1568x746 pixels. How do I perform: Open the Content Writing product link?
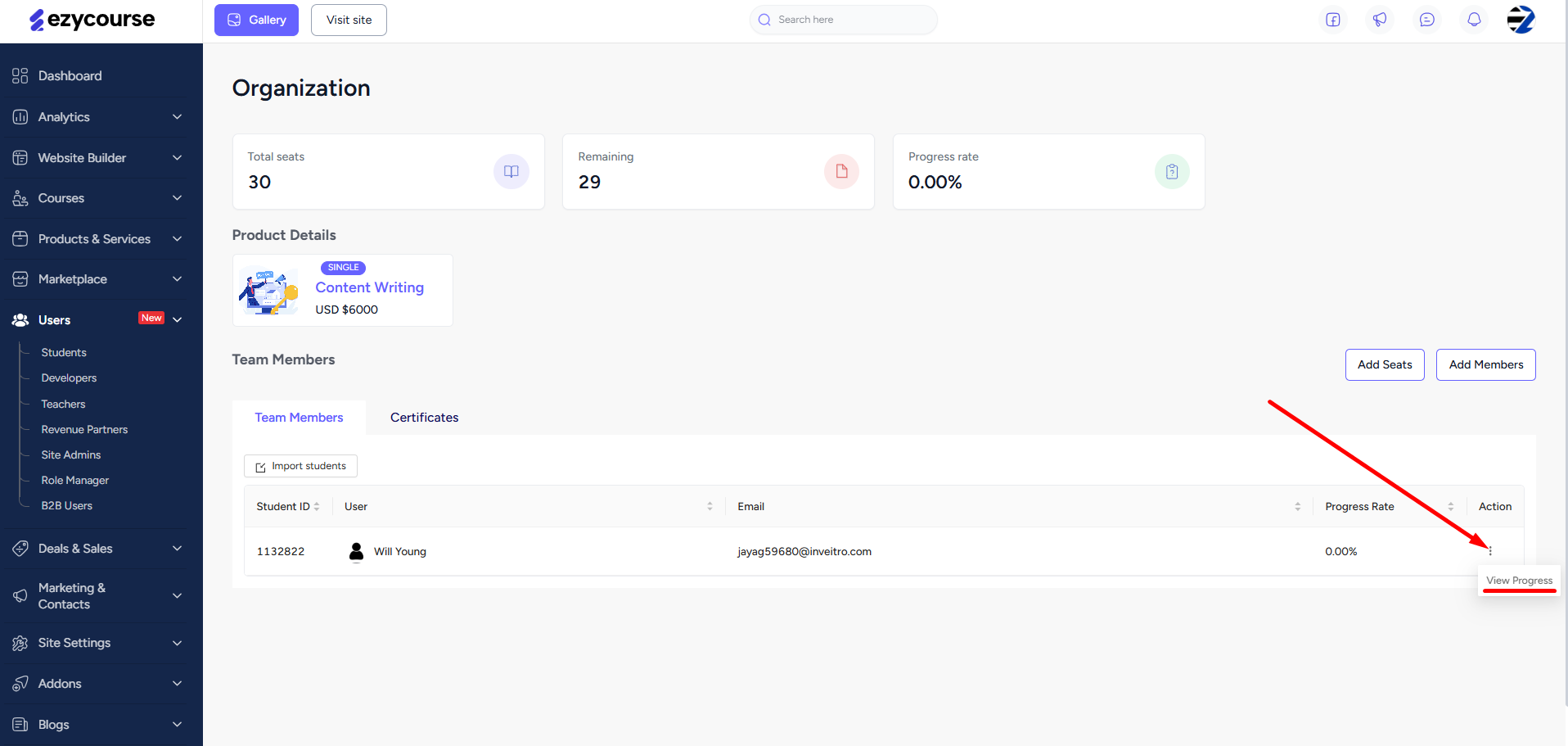click(370, 287)
